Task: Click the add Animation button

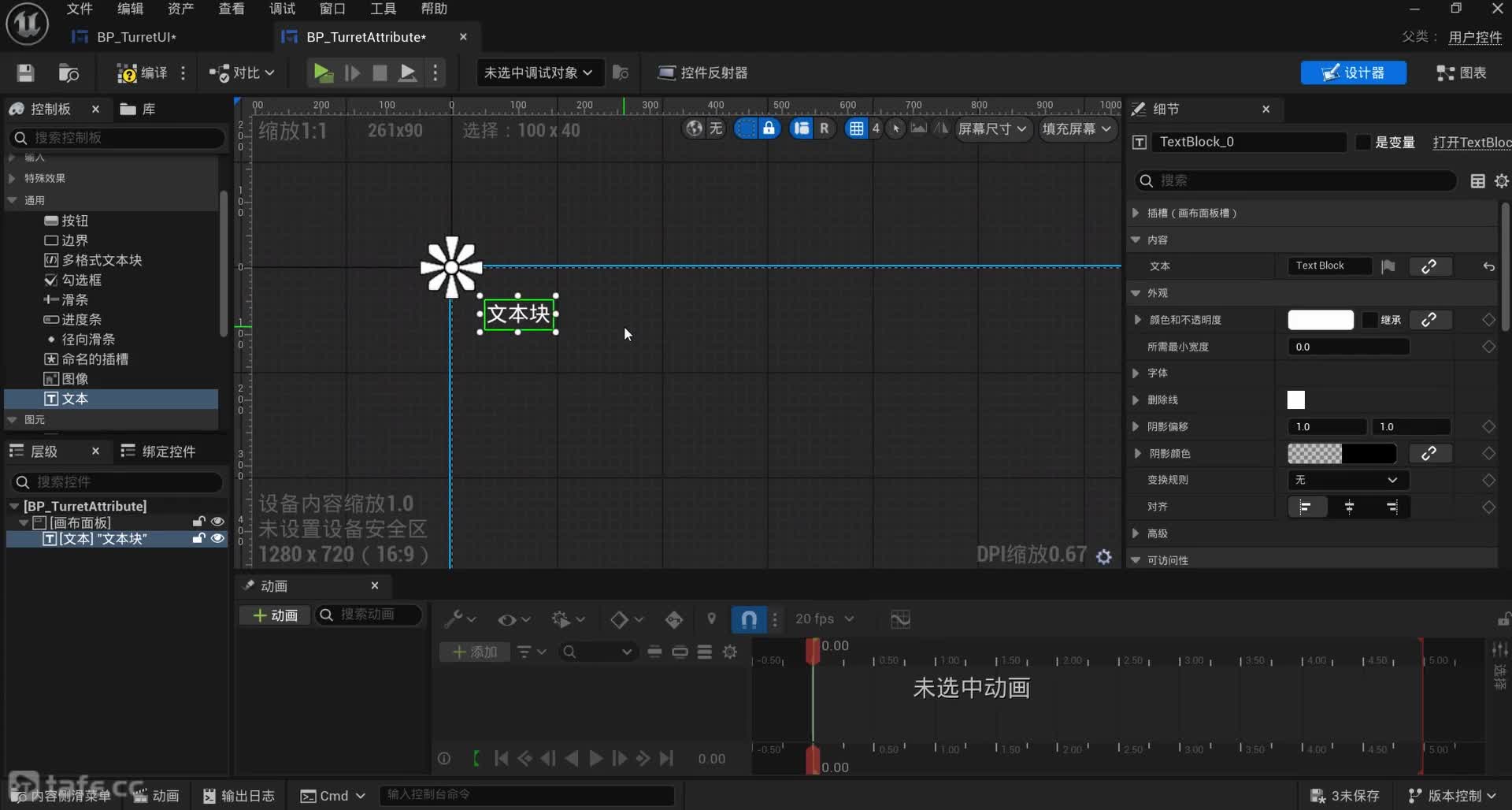Action: (x=275, y=615)
